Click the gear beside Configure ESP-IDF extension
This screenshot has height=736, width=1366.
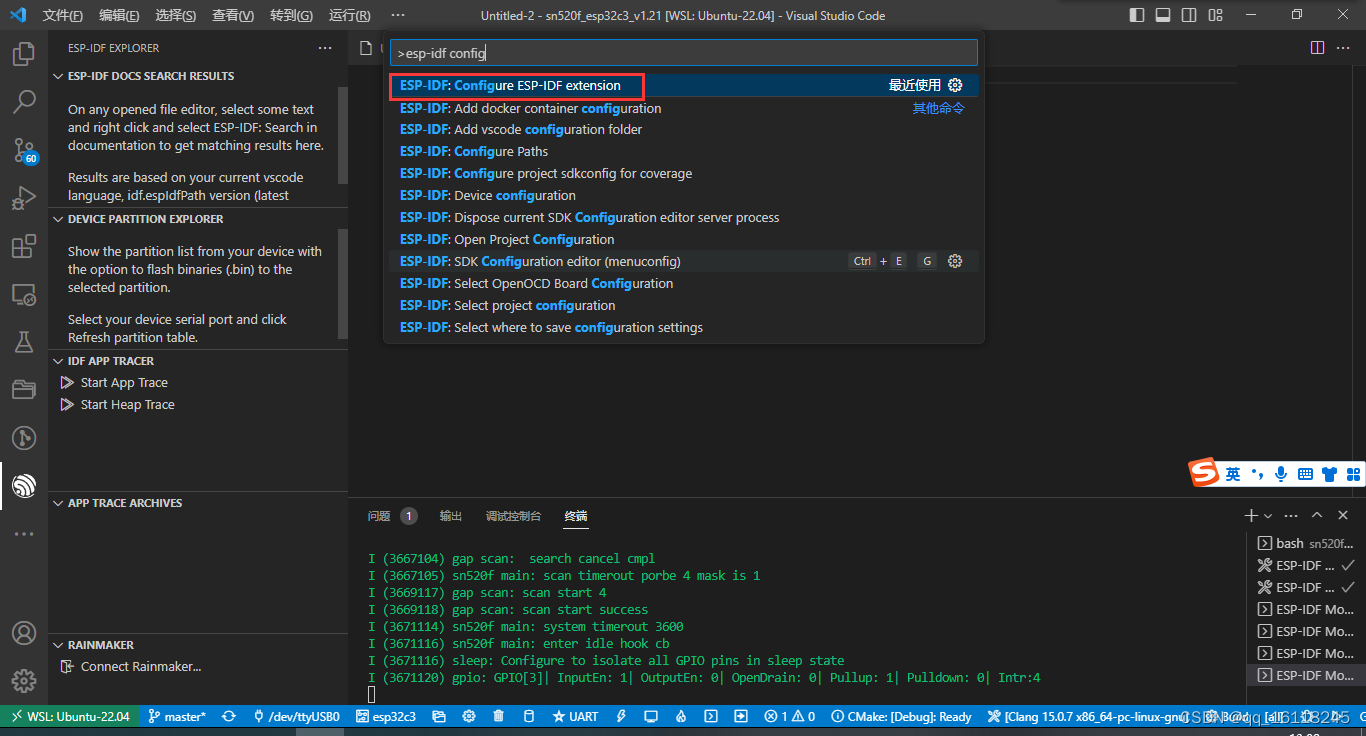pyautogui.click(x=955, y=85)
